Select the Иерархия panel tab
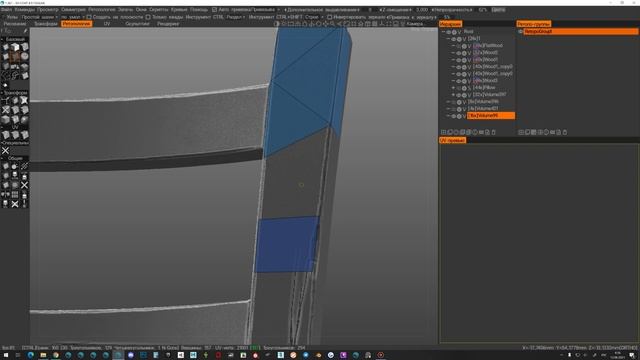 (x=451, y=24)
